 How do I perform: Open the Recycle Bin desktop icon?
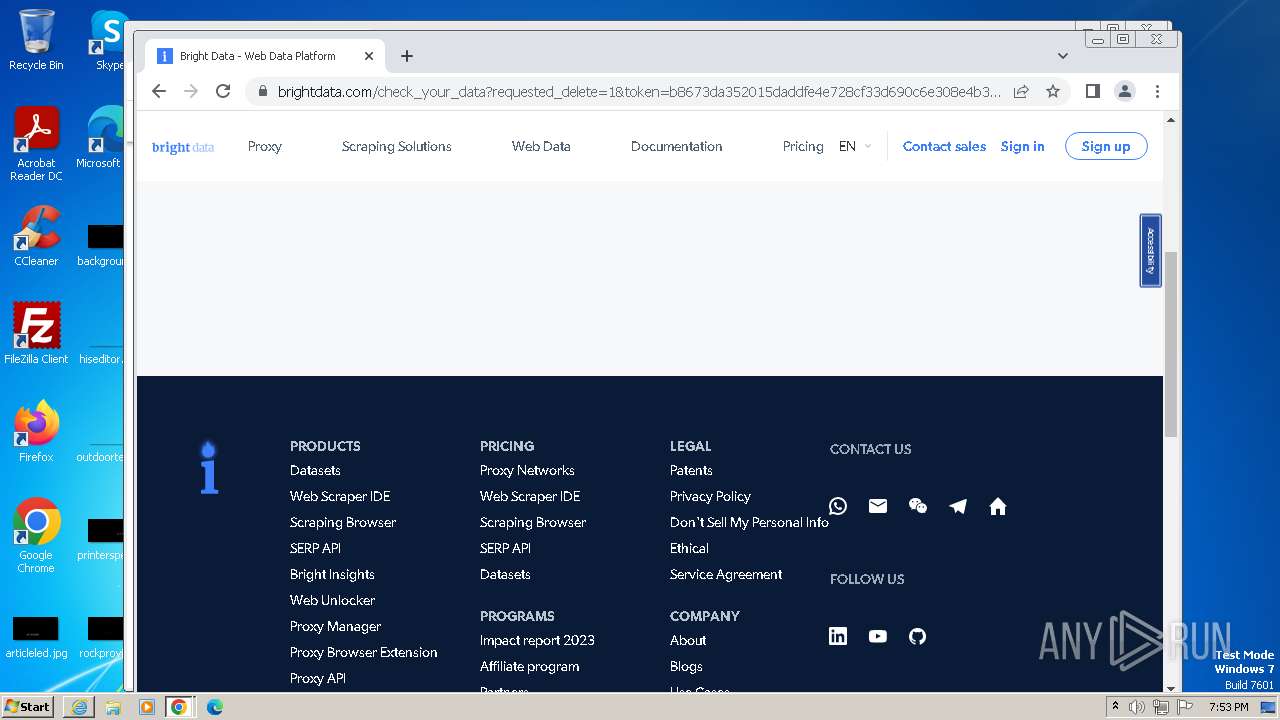click(x=36, y=40)
